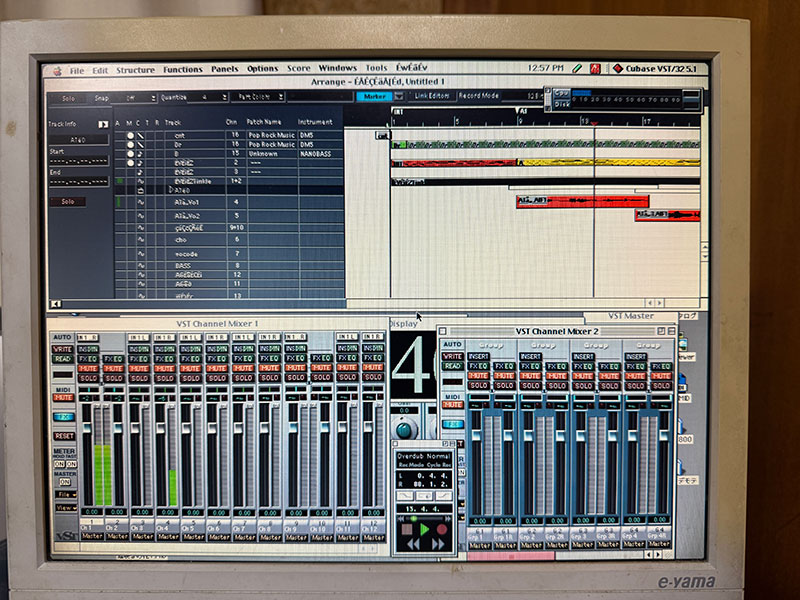Click the volume fader of channel Ch 5
Image resolution: width=800 pixels, height=600 pixels.
pyautogui.click(x=186, y=428)
